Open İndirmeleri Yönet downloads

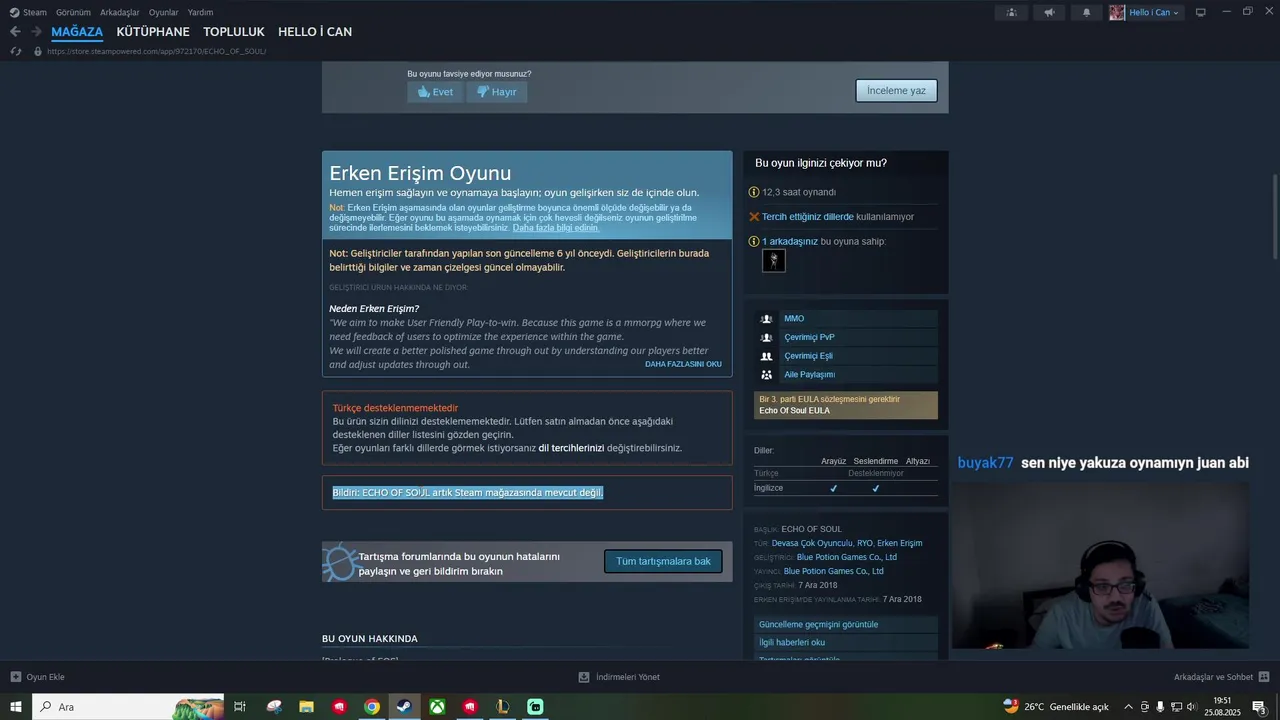tap(619, 677)
